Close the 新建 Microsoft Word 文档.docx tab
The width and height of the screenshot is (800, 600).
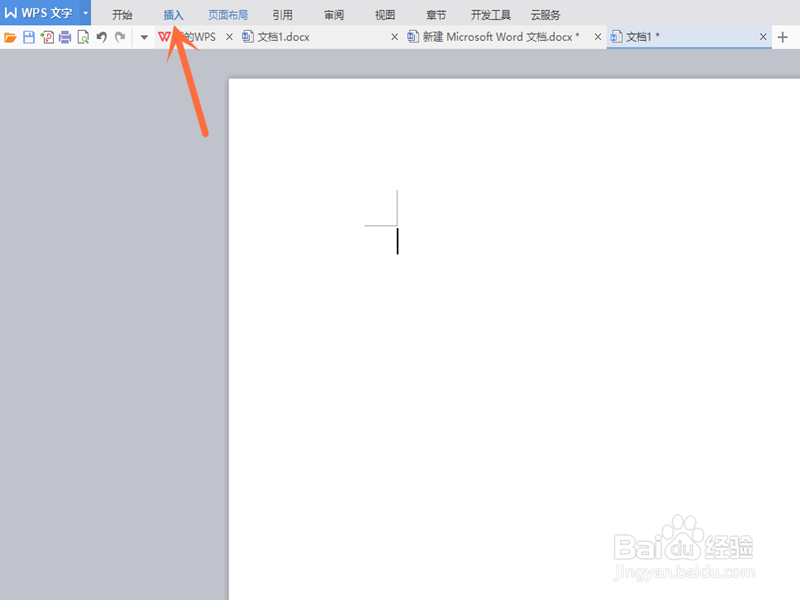[x=598, y=37]
